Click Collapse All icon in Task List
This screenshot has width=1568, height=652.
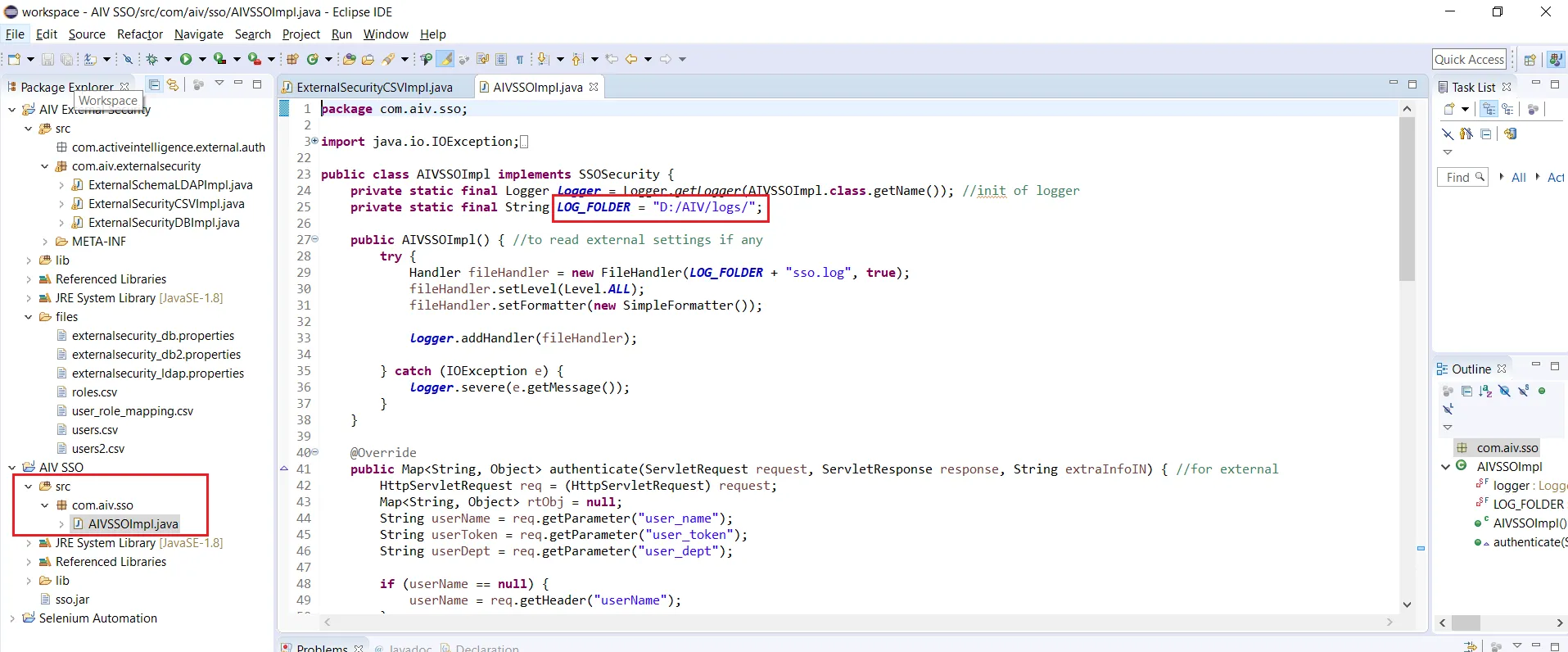(x=1486, y=134)
